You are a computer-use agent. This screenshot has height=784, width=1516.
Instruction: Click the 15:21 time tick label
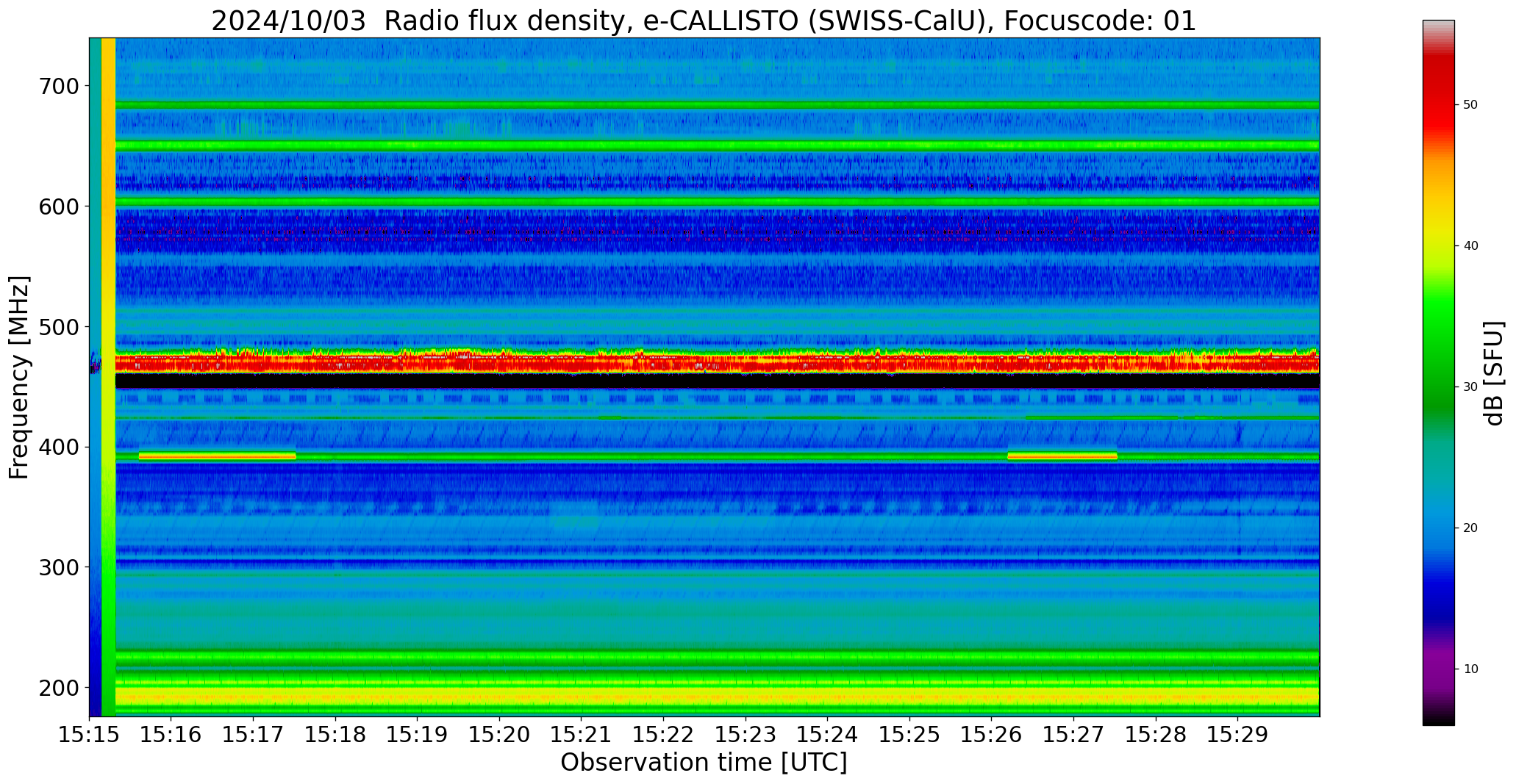coord(582,735)
